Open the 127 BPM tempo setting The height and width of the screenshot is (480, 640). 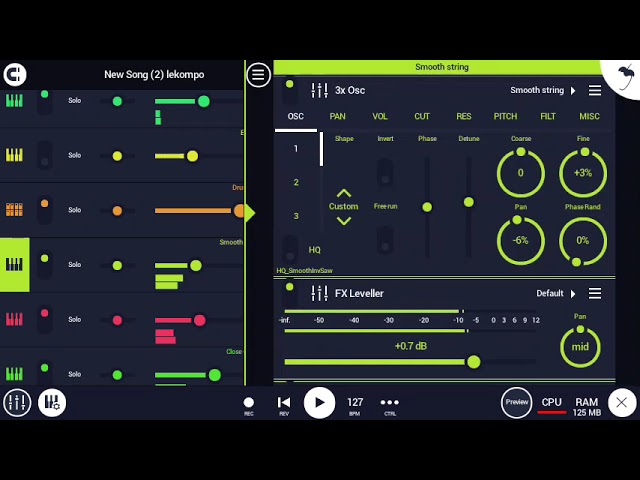point(355,406)
